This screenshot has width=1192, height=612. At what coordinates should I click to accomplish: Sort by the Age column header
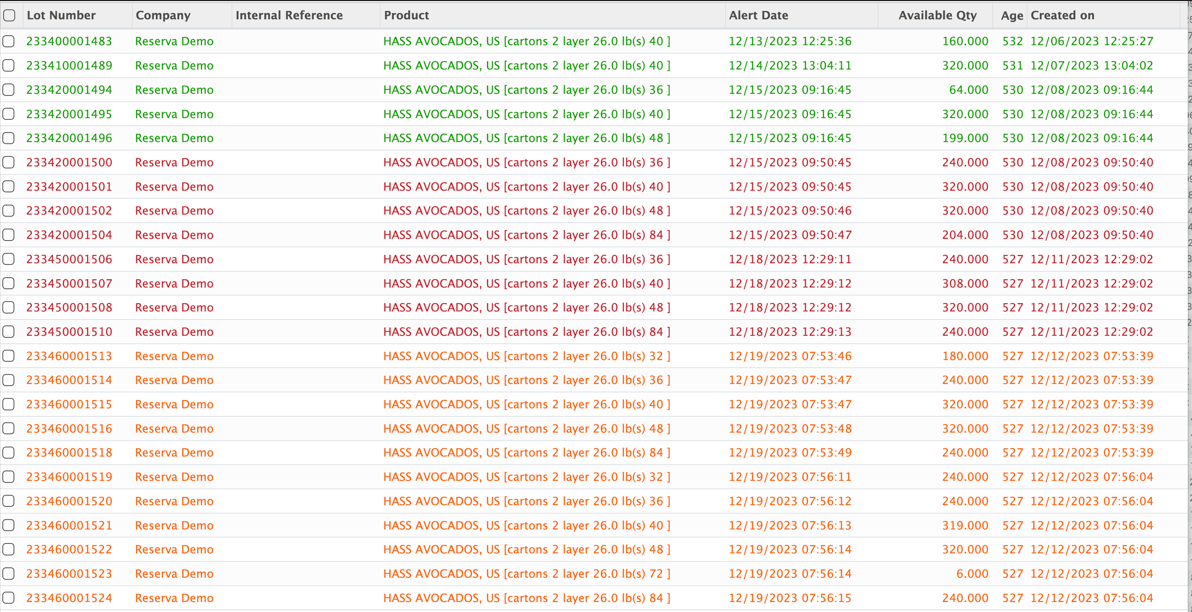click(x=1012, y=15)
